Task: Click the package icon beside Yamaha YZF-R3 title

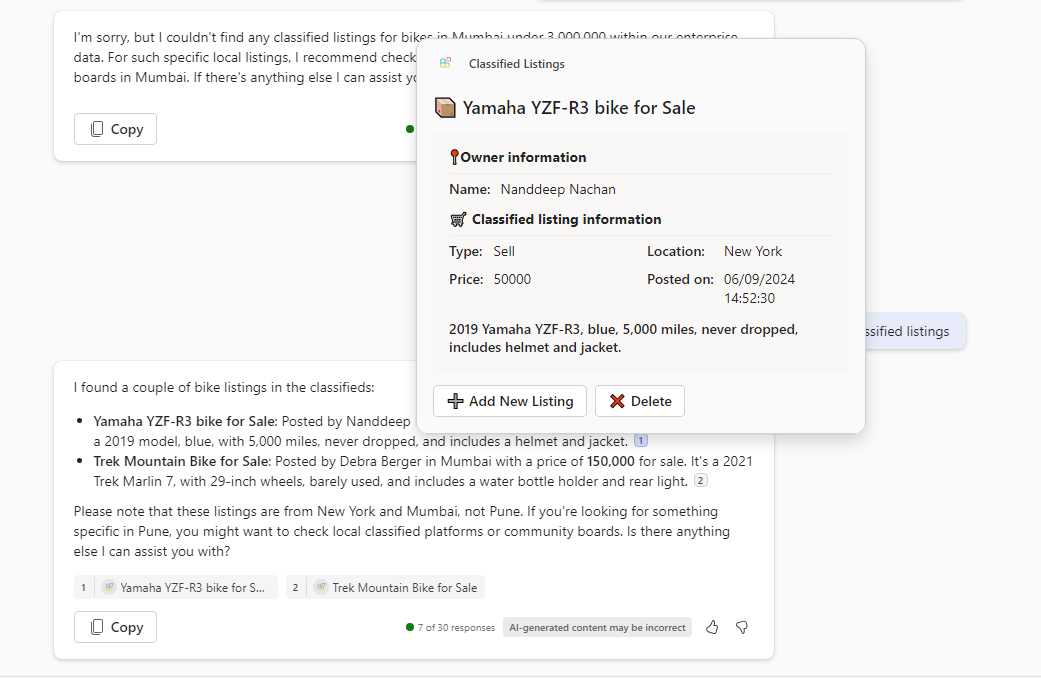Action: point(444,107)
